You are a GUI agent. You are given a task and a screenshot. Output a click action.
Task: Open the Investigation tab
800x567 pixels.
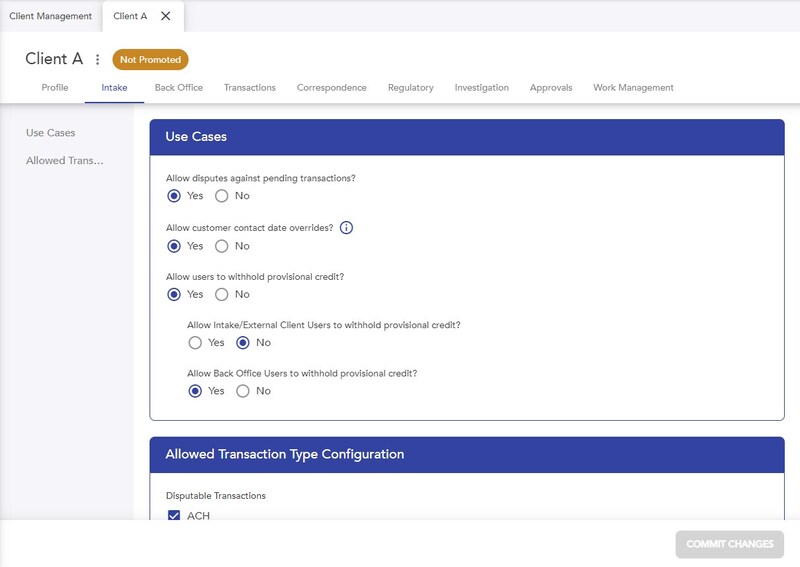482,87
